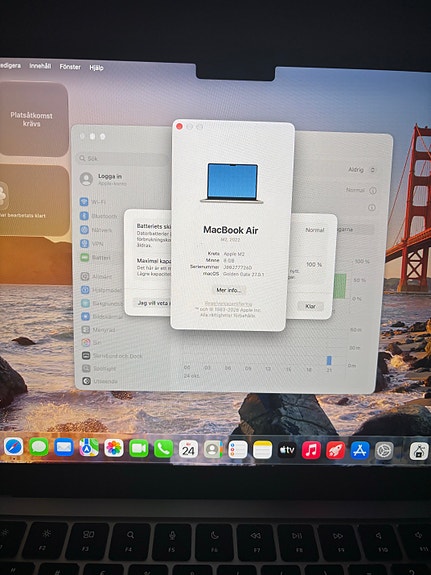This screenshot has width=431, height=575.
Task: Open System Settings gear icon in the Dock
Action: [384, 451]
